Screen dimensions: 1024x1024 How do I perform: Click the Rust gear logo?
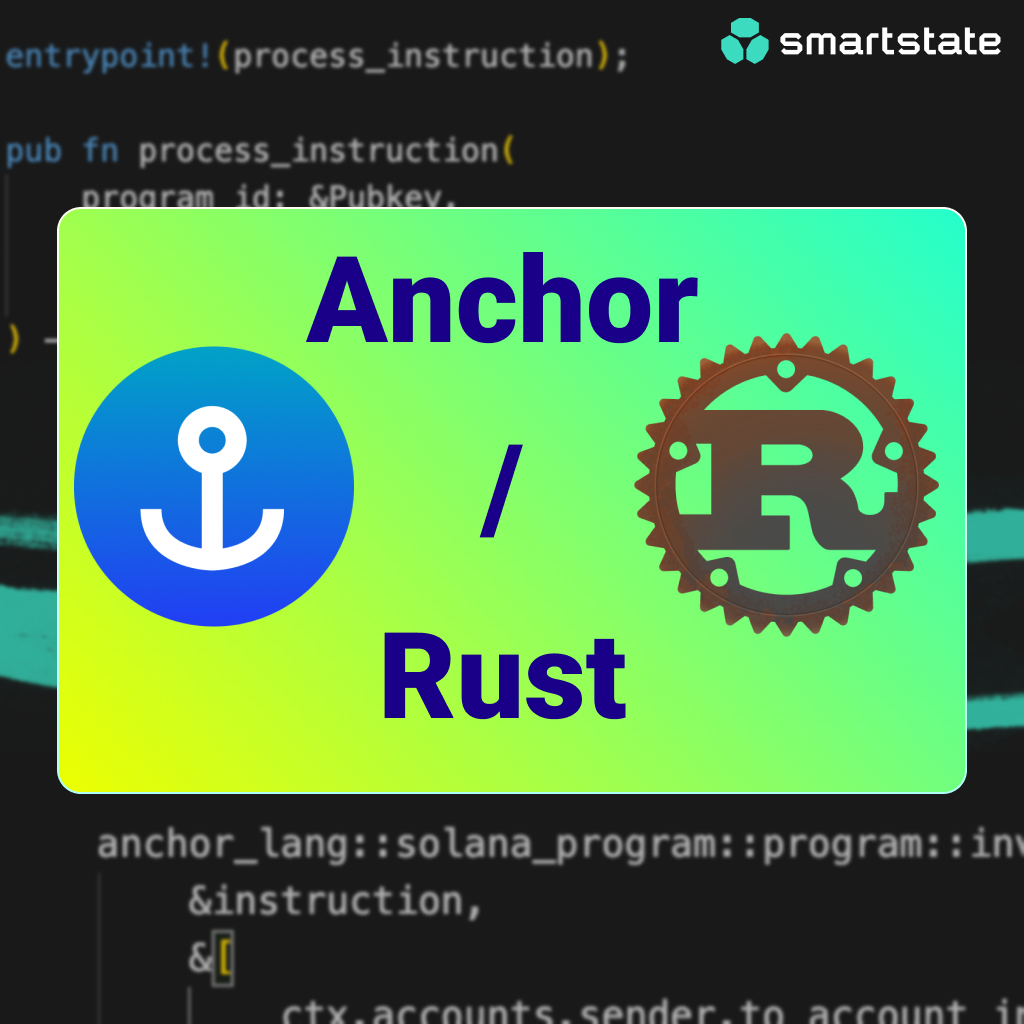786,485
